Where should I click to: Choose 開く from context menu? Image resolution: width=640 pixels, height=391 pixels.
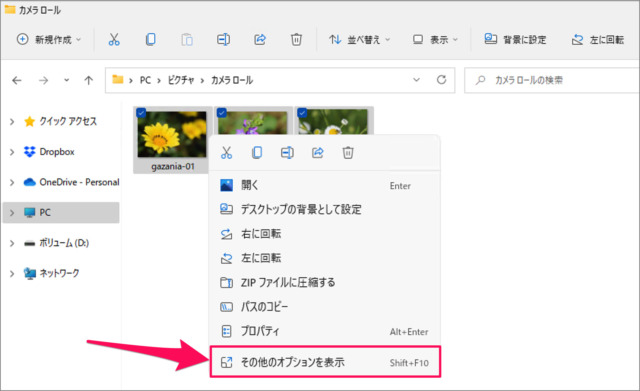pos(325,185)
